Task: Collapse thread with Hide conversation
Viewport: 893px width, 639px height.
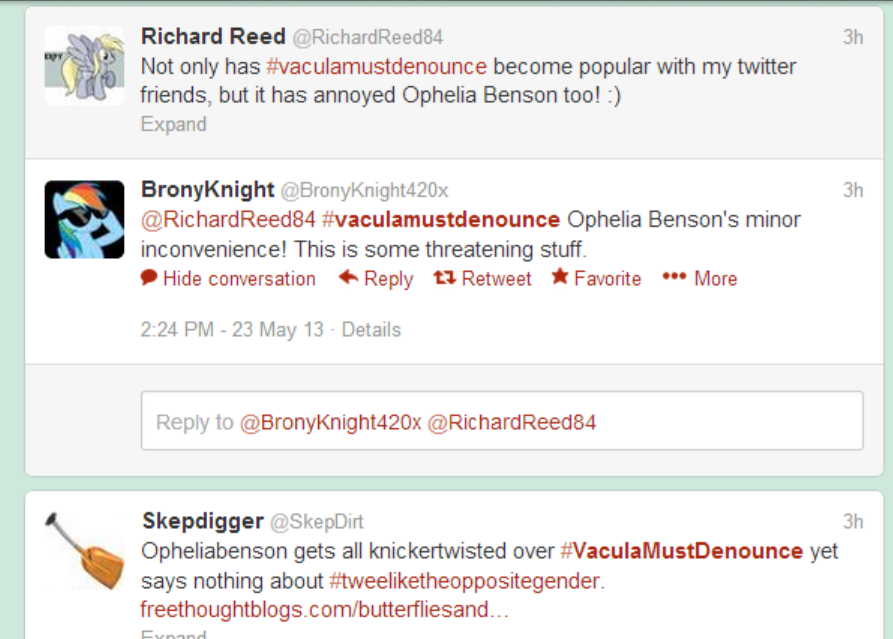Action: click(239, 279)
